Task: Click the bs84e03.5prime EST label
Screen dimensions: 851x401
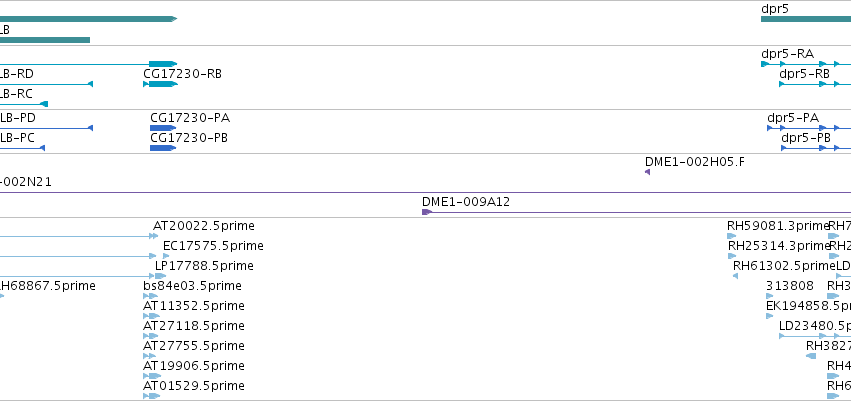Action: (x=192, y=285)
